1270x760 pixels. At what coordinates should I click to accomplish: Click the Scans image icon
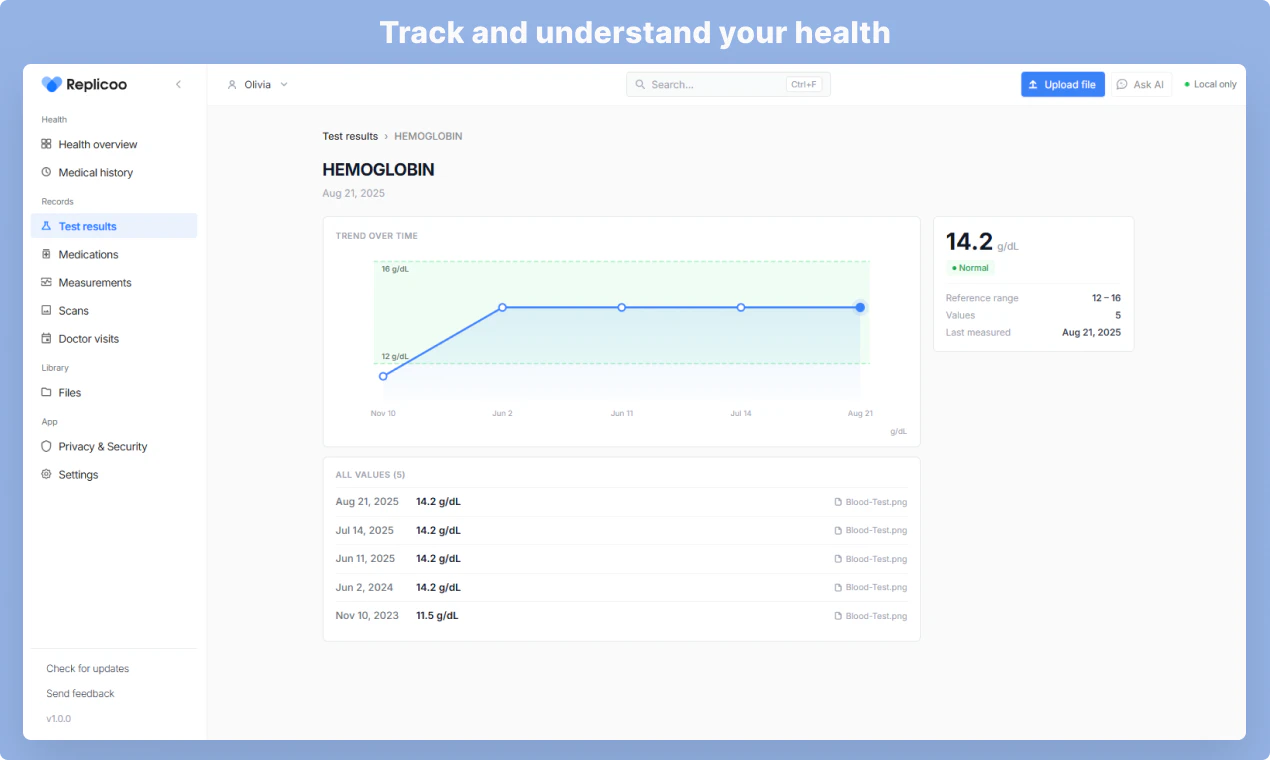(46, 310)
